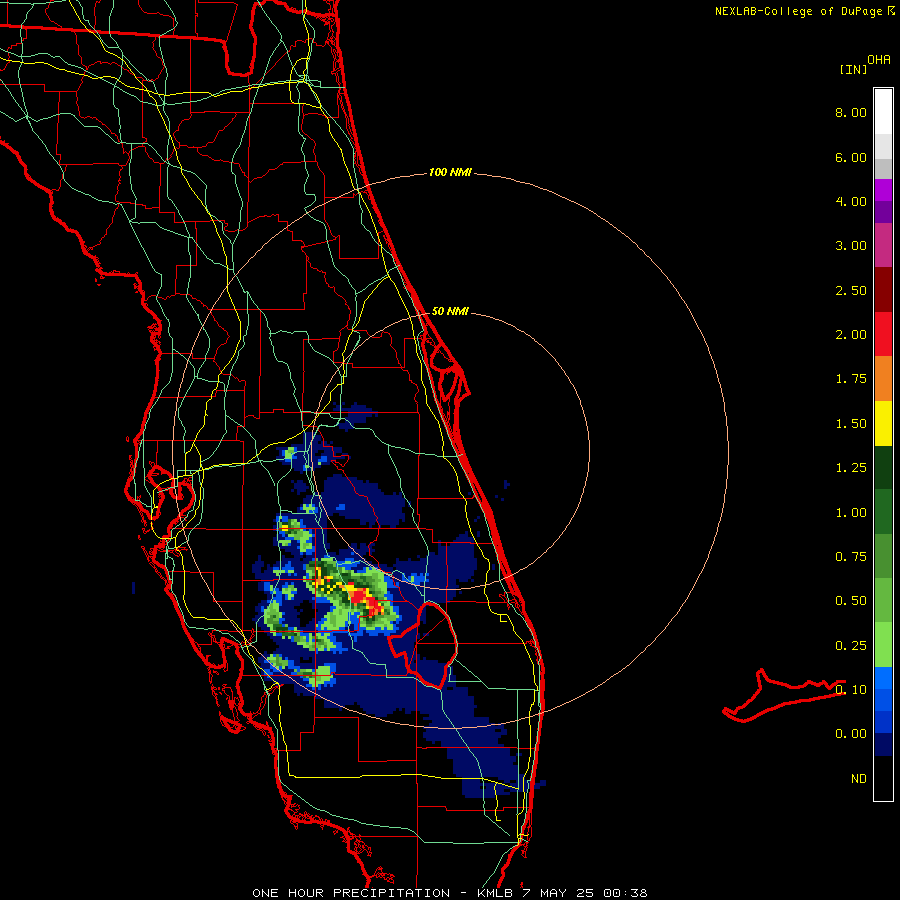
Task: Click the 1.75 legend value
Action: coord(851,379)
